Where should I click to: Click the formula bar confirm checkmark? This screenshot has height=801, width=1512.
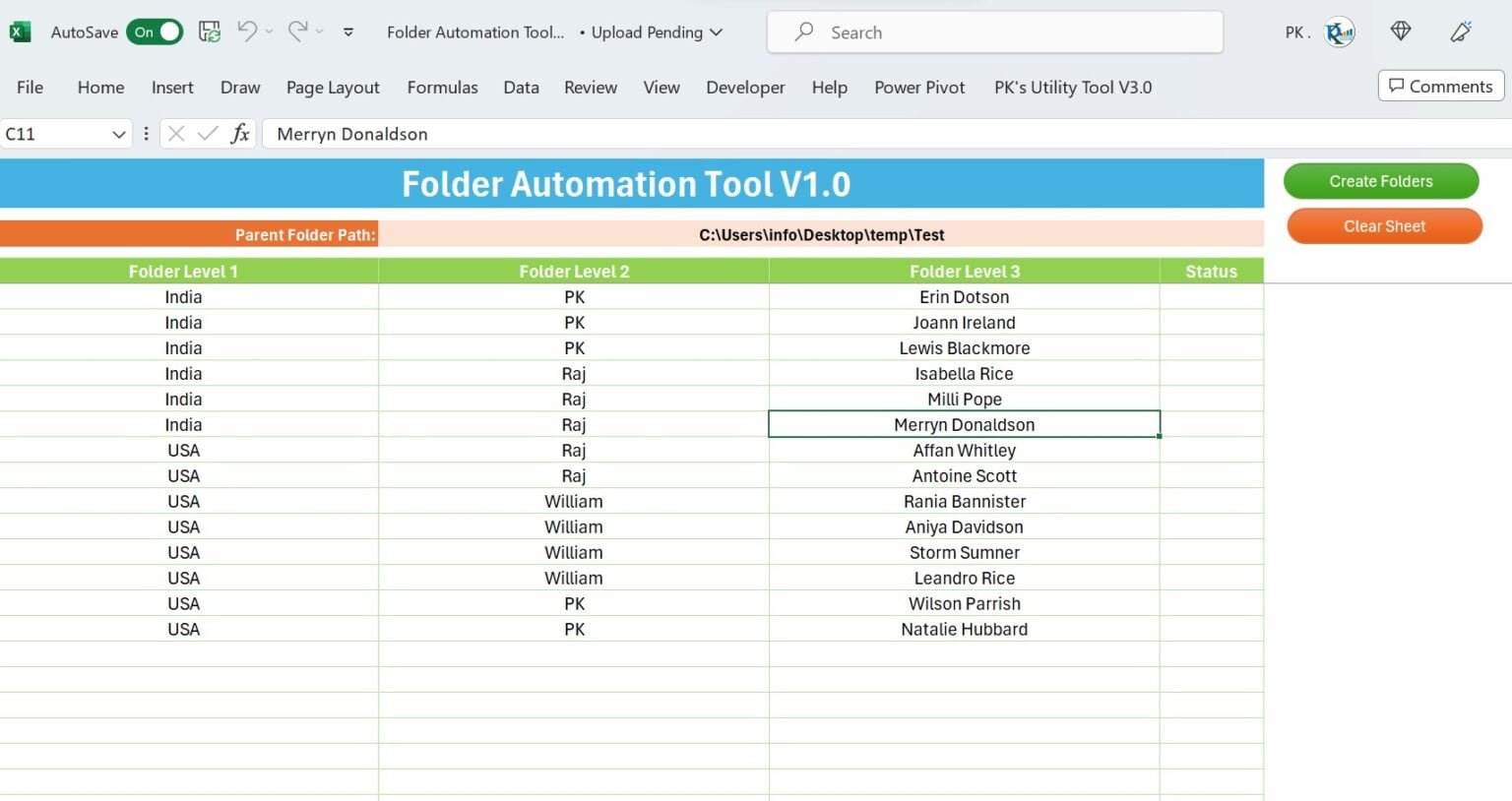pos(208,133)
